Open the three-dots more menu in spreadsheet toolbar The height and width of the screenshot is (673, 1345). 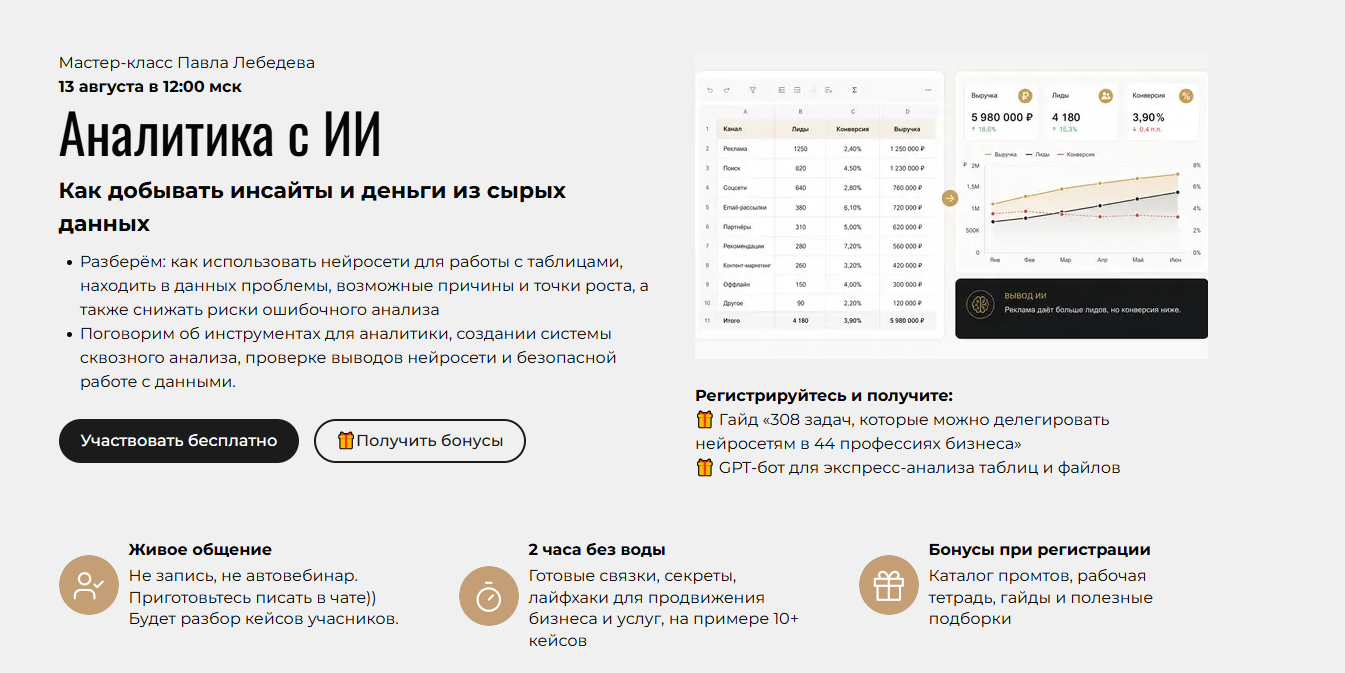(x=929, y=90)
